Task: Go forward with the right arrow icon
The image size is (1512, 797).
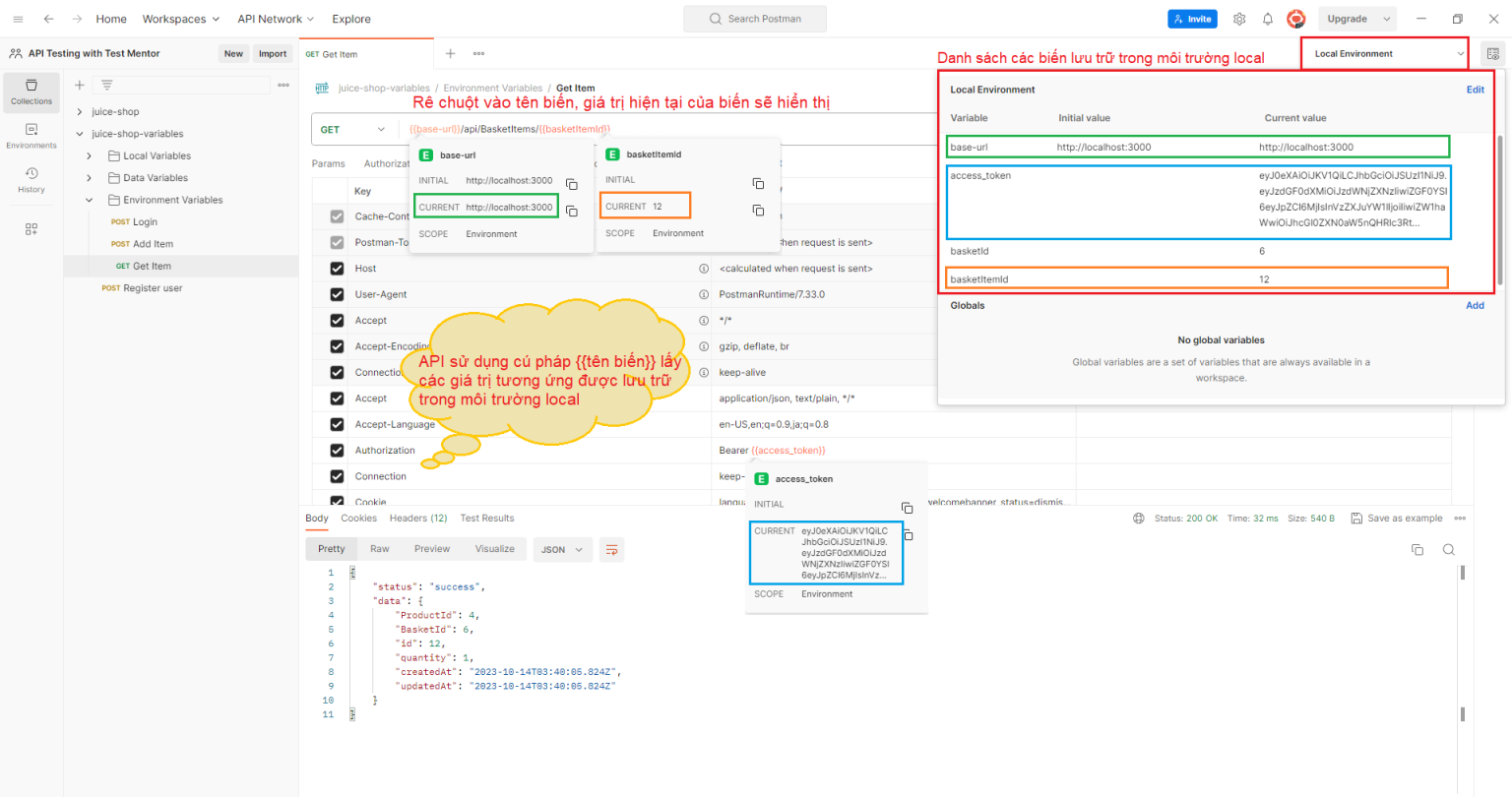Action: click(x=77, y=19)
